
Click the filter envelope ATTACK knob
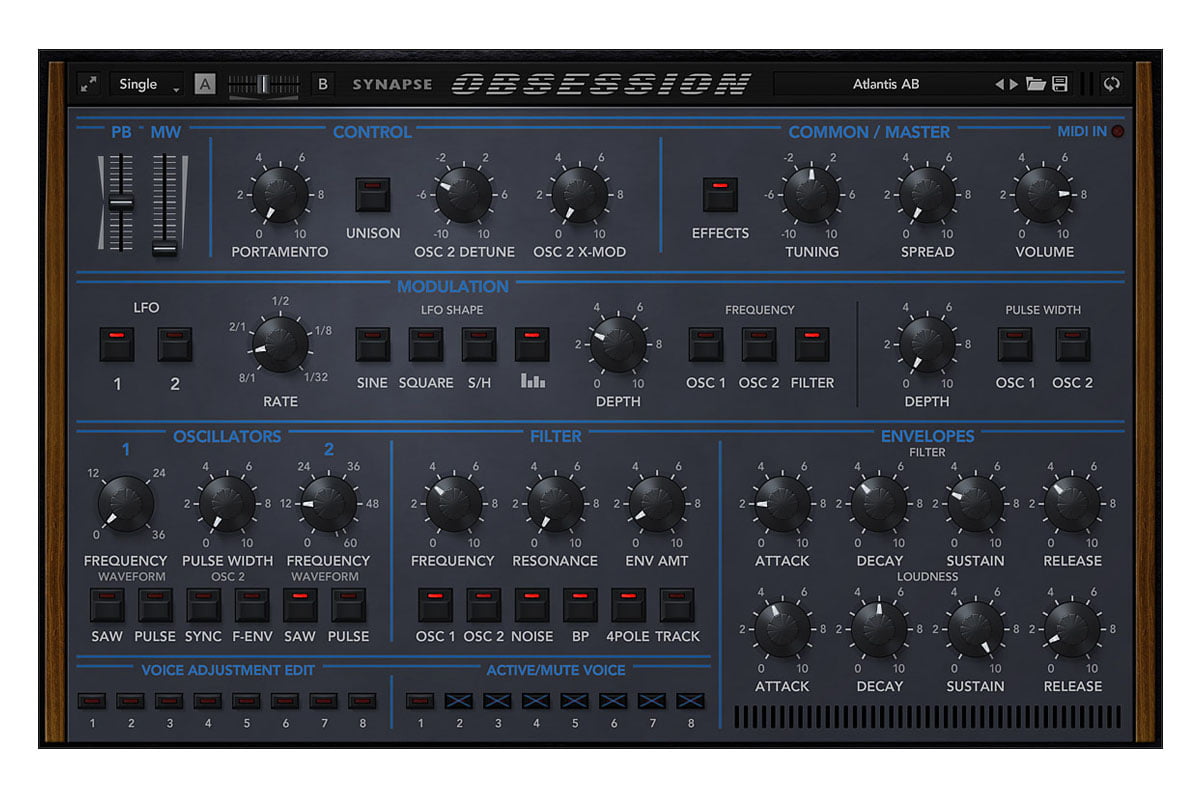coord(783,504)
